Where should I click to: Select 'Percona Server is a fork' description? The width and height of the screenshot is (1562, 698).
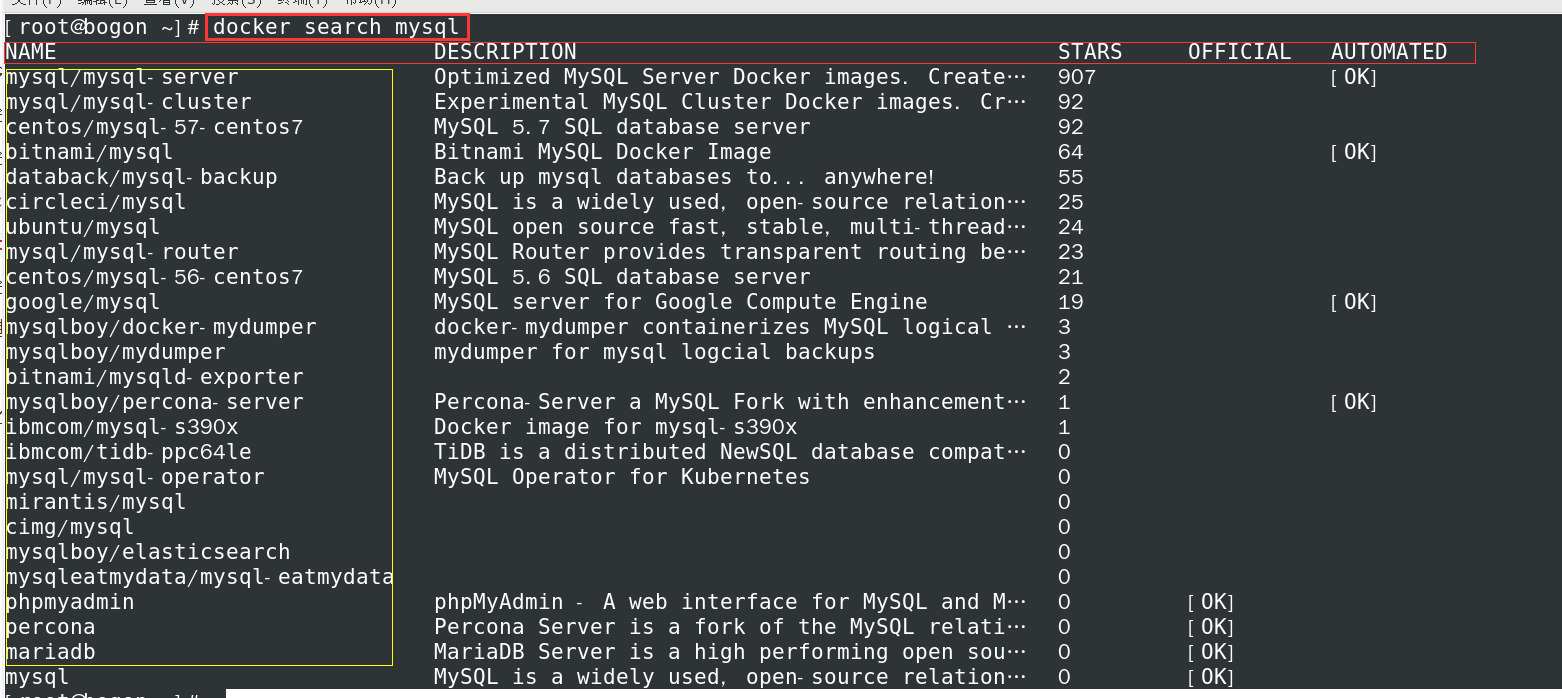(x=730, y=627)
